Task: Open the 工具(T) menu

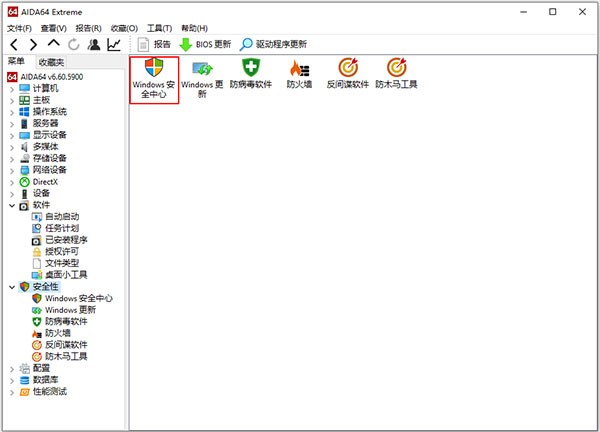Action: point(159,28)
